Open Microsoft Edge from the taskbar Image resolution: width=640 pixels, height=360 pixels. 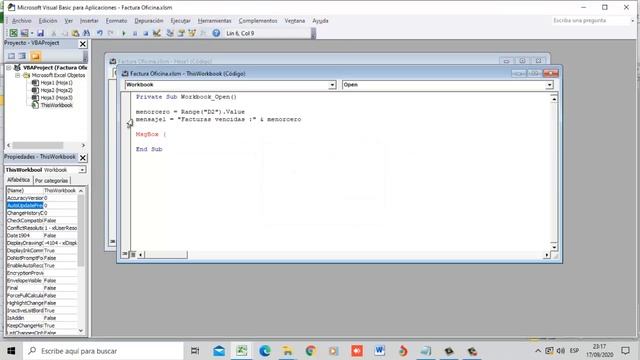(x=264, y=351)
